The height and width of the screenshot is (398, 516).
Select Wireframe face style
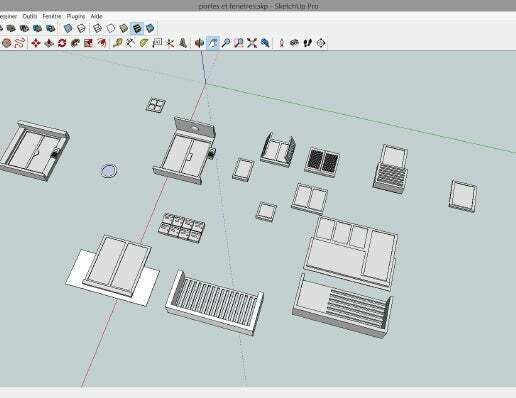click(x=97, y=28)
